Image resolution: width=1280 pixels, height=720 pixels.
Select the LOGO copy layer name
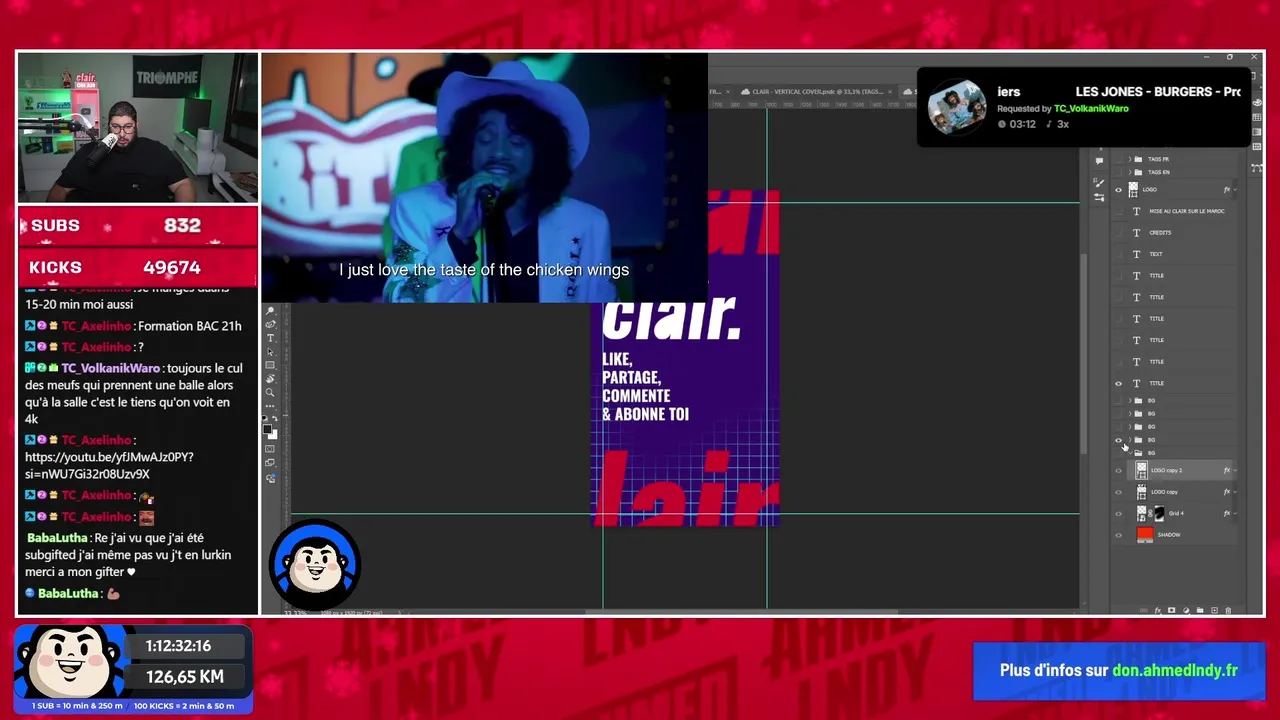click(x=1164, y=492)
